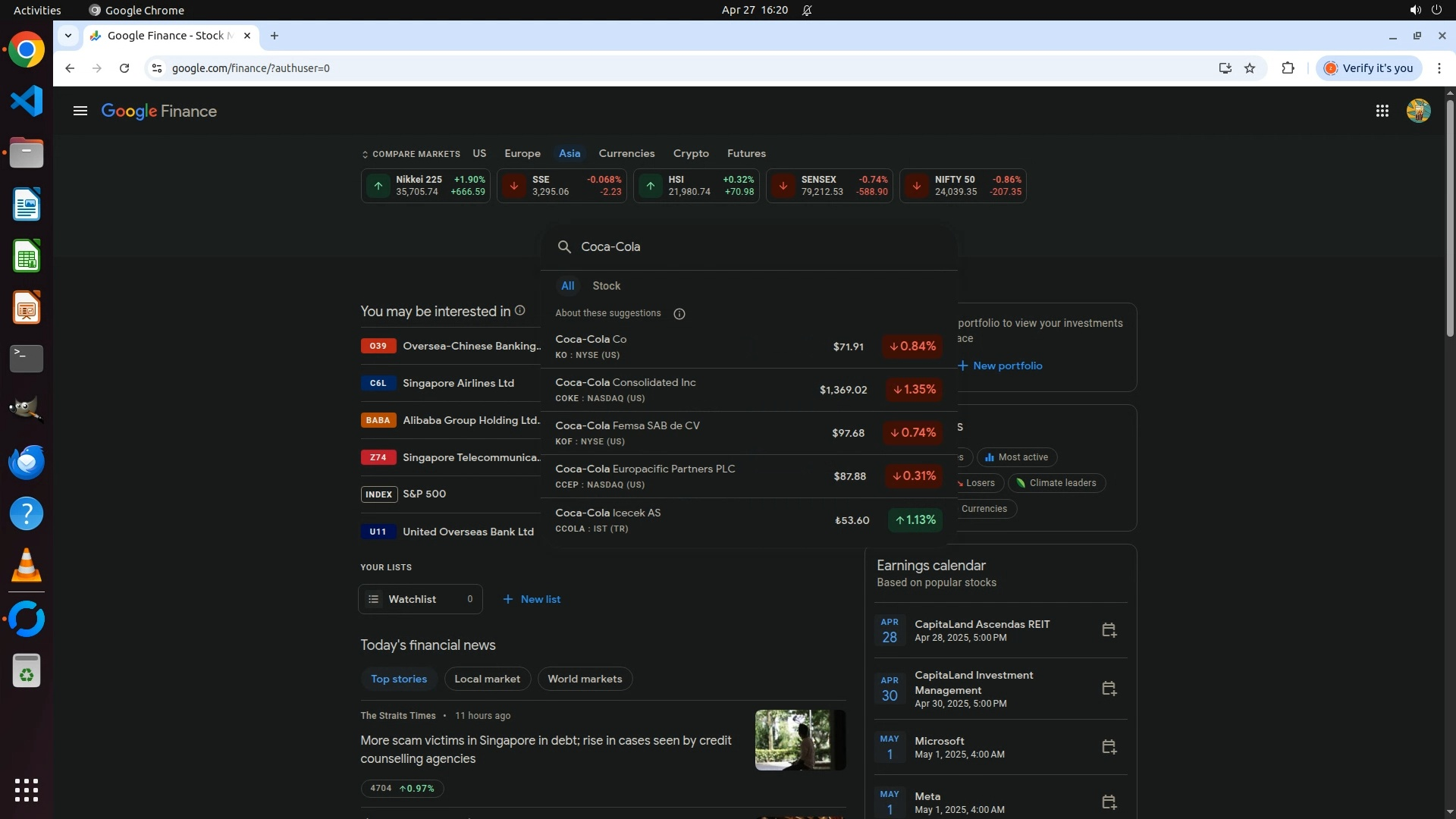Open the Chrome three-dot menu
The height and width of the screenshot is (819, 1456).
1439,68
